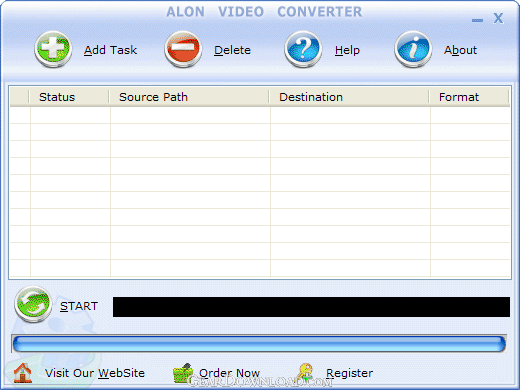Click the START label
Screen dimensions: 520x390
pyautogui.click(x=79, y=306)
